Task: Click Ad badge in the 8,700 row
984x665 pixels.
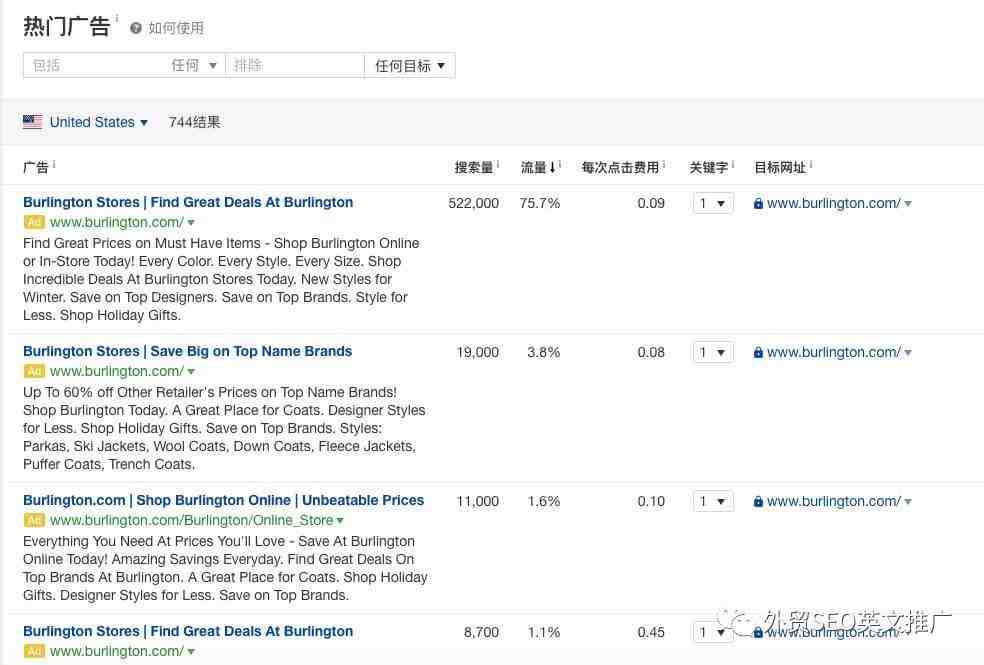Action: click(34, 651)
